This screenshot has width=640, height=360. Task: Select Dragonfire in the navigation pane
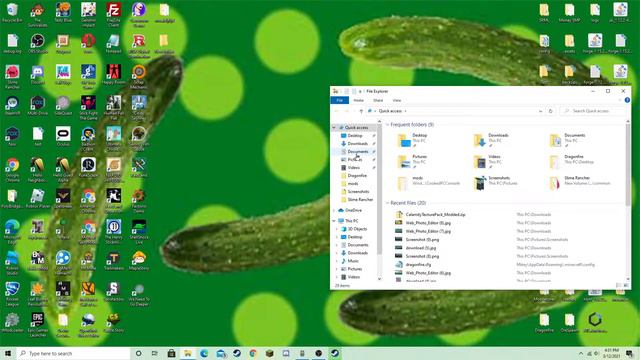pos(354,176)
